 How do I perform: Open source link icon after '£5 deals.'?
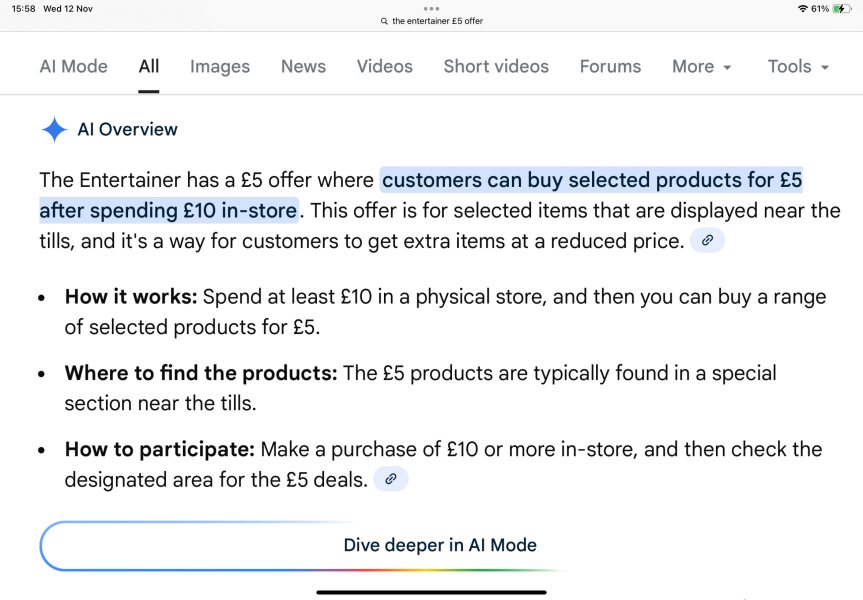click(x=391, y=479)
